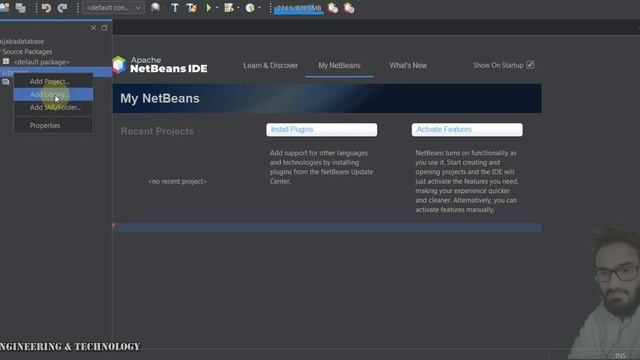640x360 pixels.
Task: Close the Projects panel with the X
Action: coord(93,28)
